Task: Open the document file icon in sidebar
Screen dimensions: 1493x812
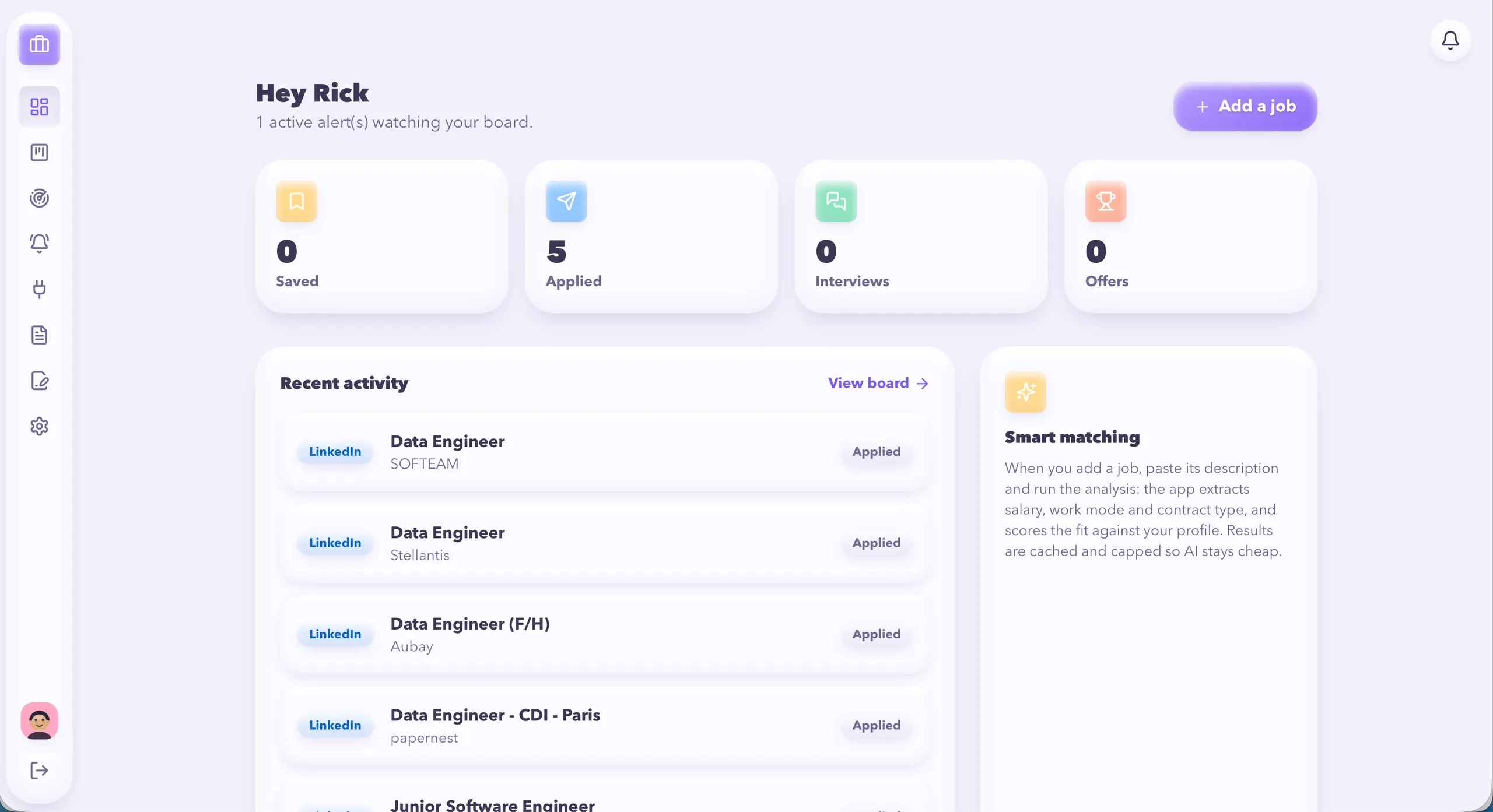Action: coord(39,335)
